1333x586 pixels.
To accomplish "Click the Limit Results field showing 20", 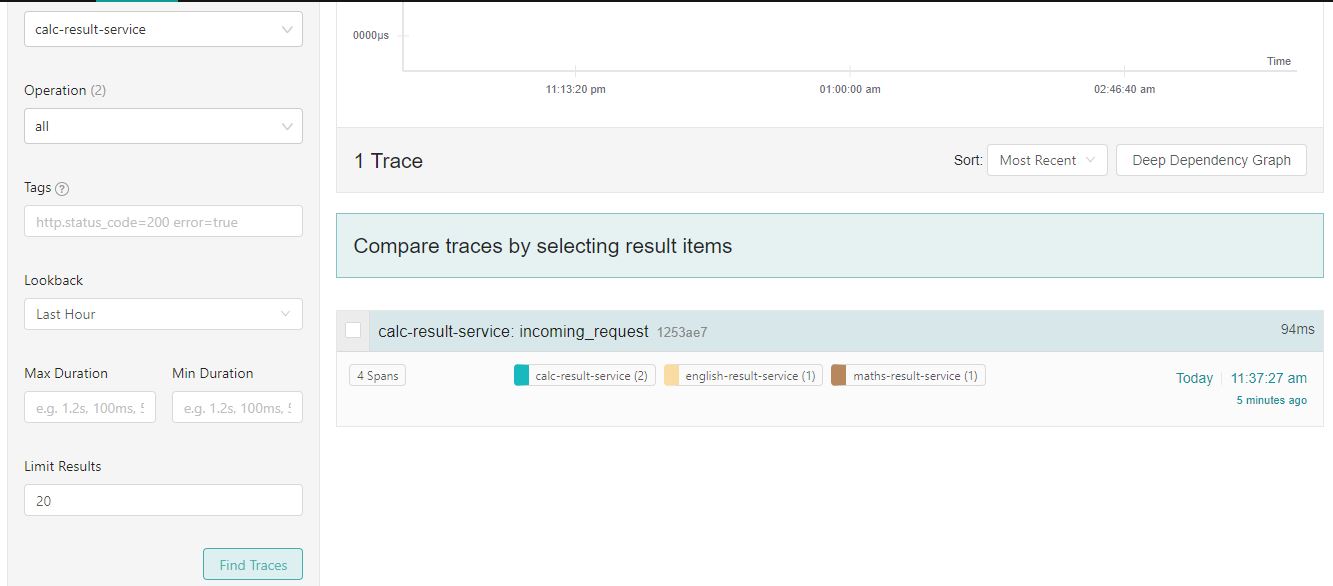I will coord(163,500).
